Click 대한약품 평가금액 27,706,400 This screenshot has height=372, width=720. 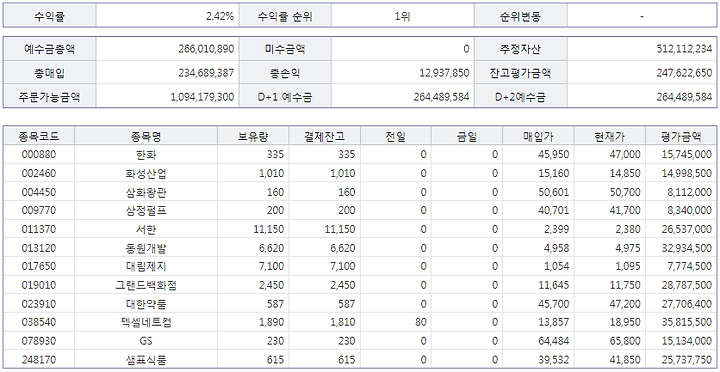(687, 304)
